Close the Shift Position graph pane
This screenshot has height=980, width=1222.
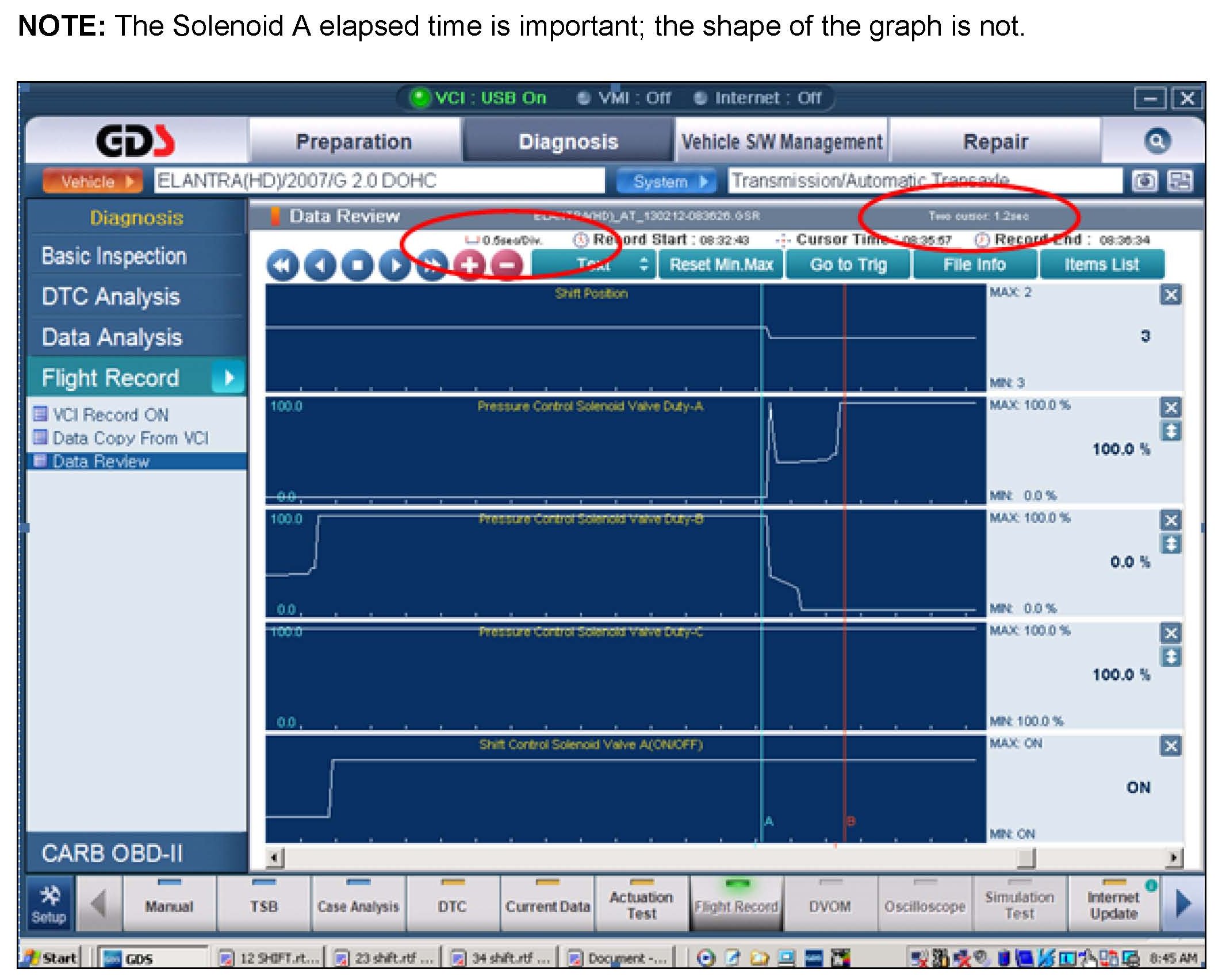pos(1170,295)
